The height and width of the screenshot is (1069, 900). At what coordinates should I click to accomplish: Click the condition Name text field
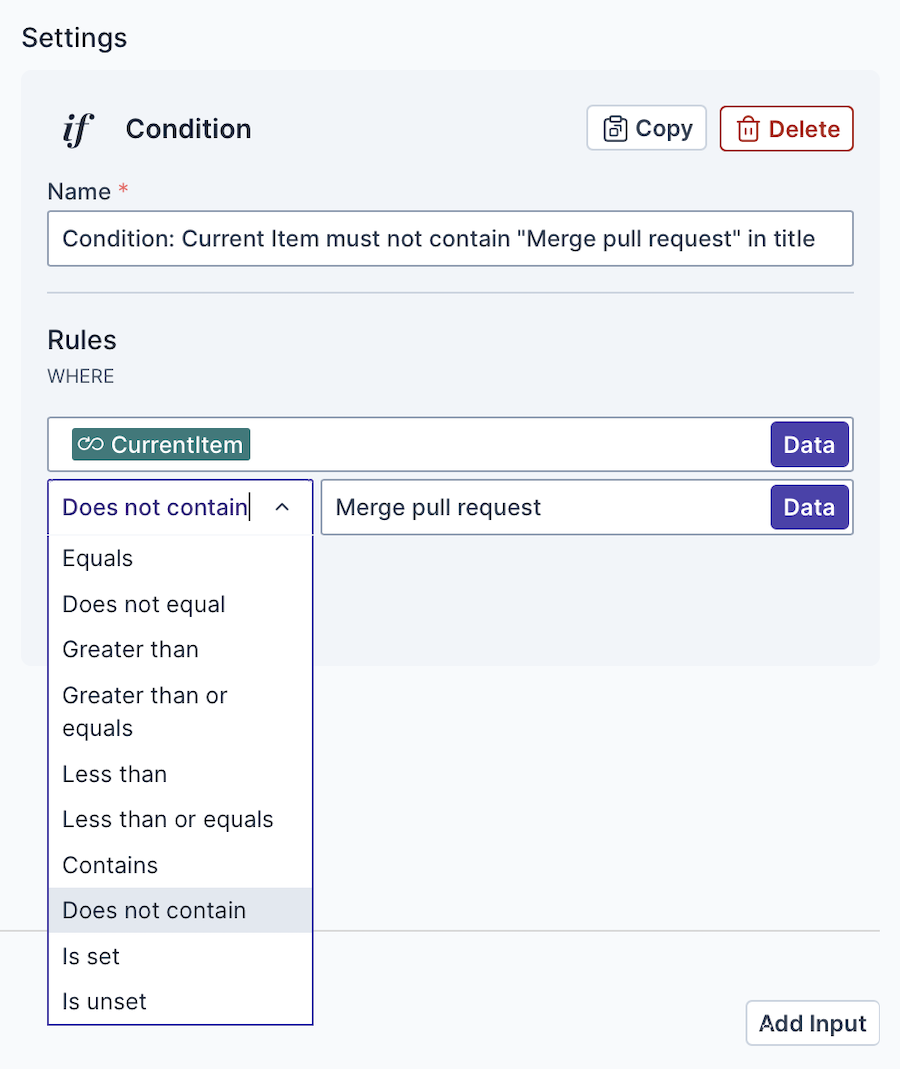coord(450,238)
